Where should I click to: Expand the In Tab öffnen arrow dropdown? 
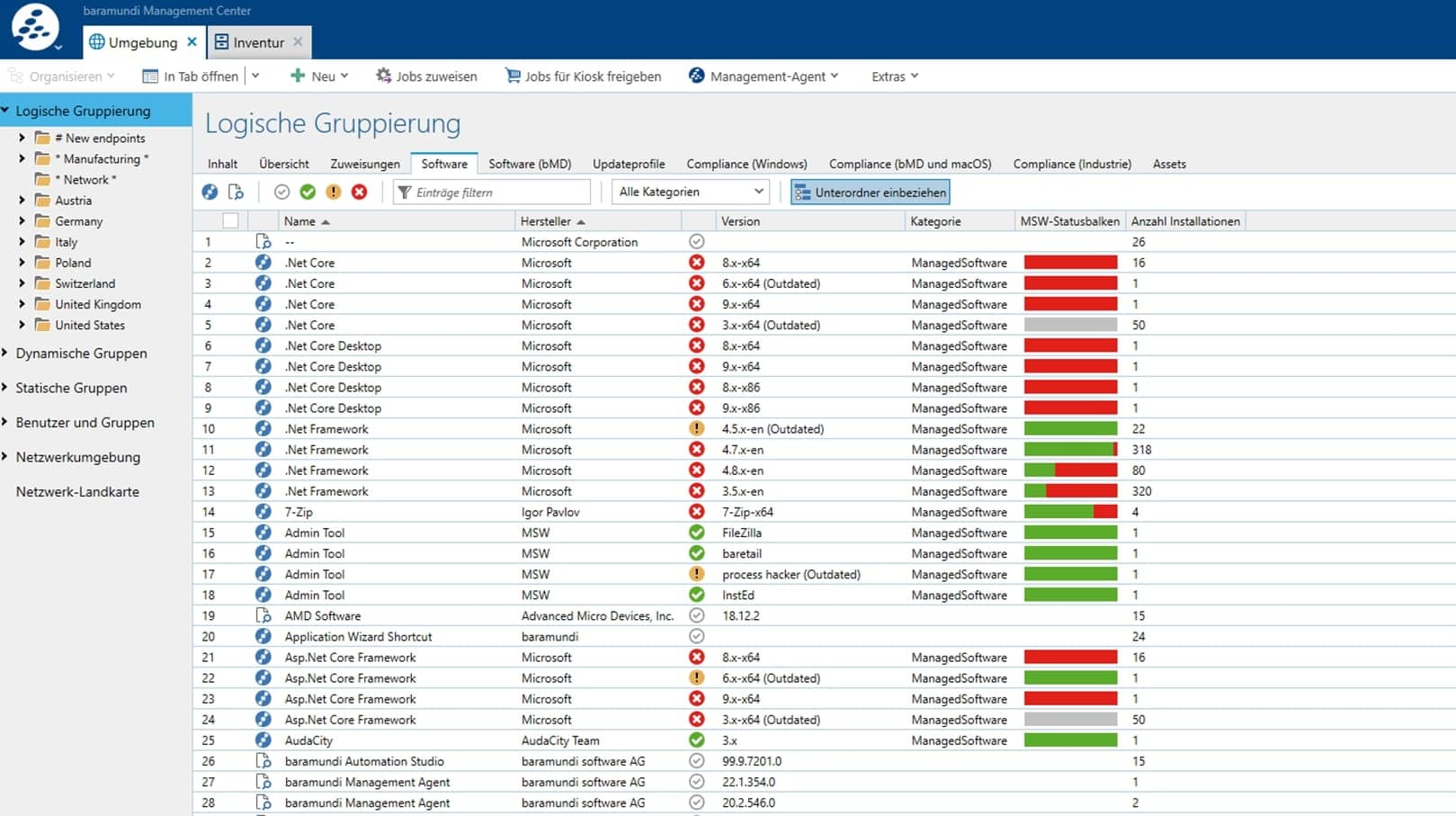255,76
